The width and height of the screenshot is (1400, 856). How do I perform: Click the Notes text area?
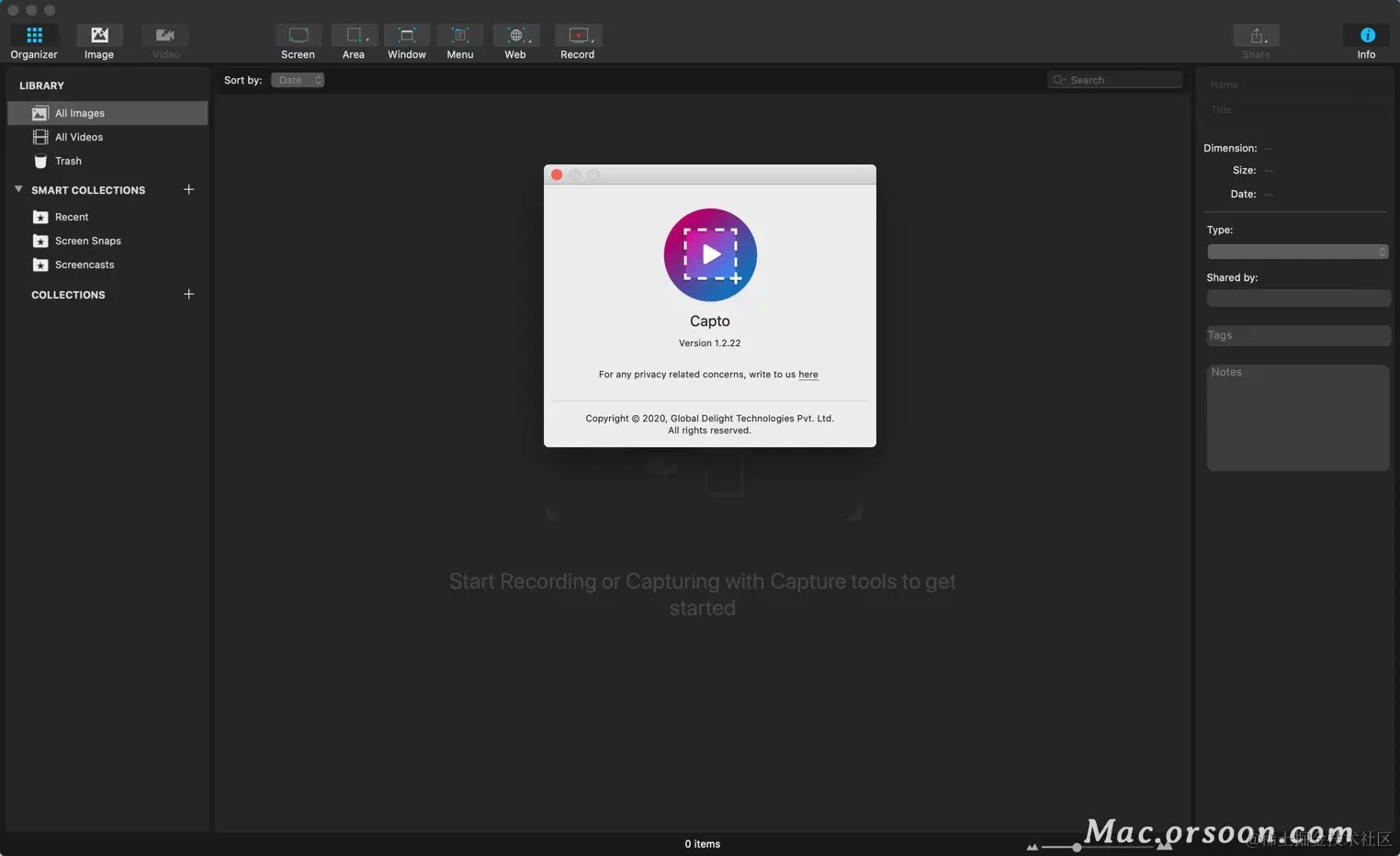[x=1298, y=418]
